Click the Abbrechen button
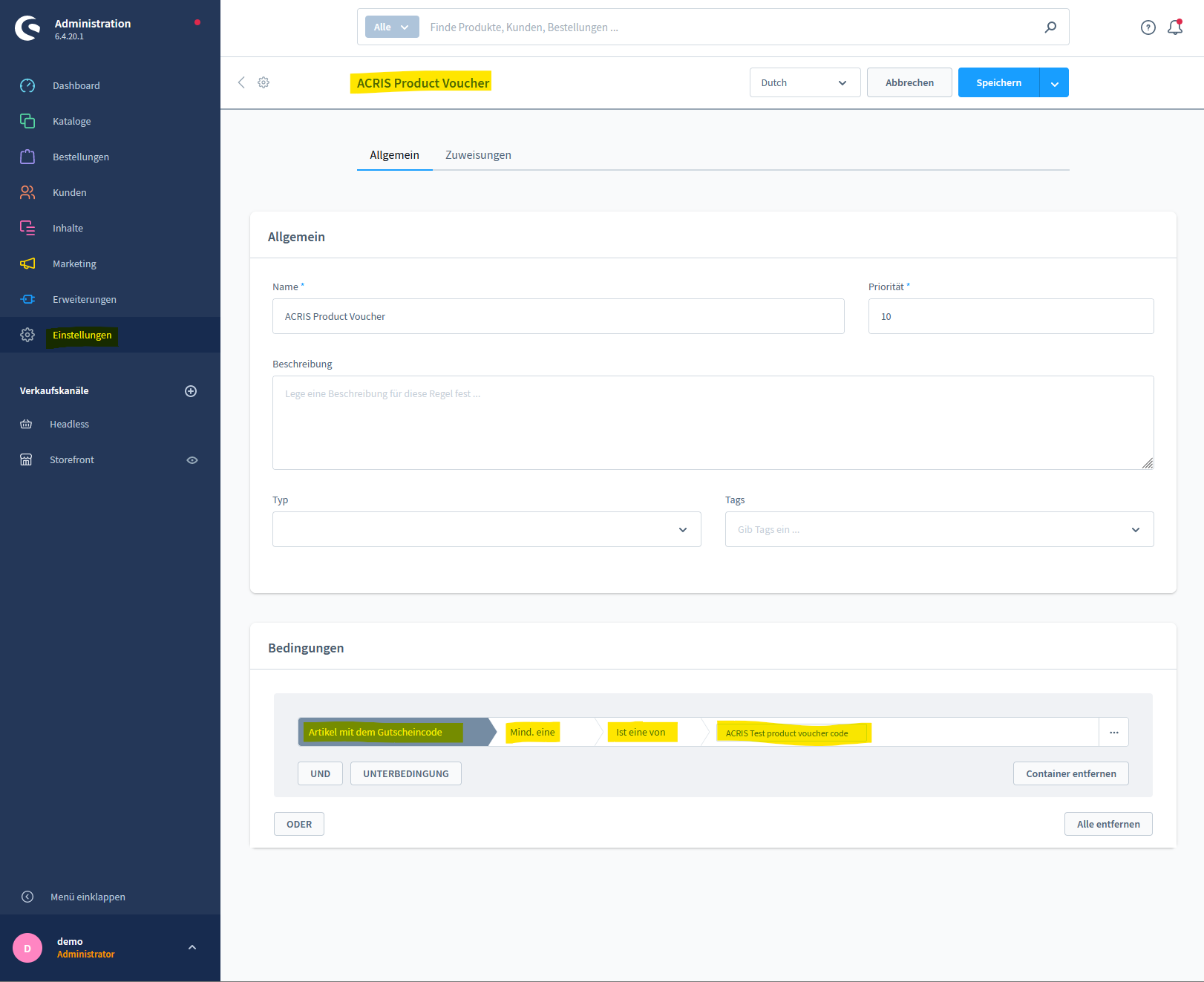Screen dimensions: 1204x982 pos(909,82)
